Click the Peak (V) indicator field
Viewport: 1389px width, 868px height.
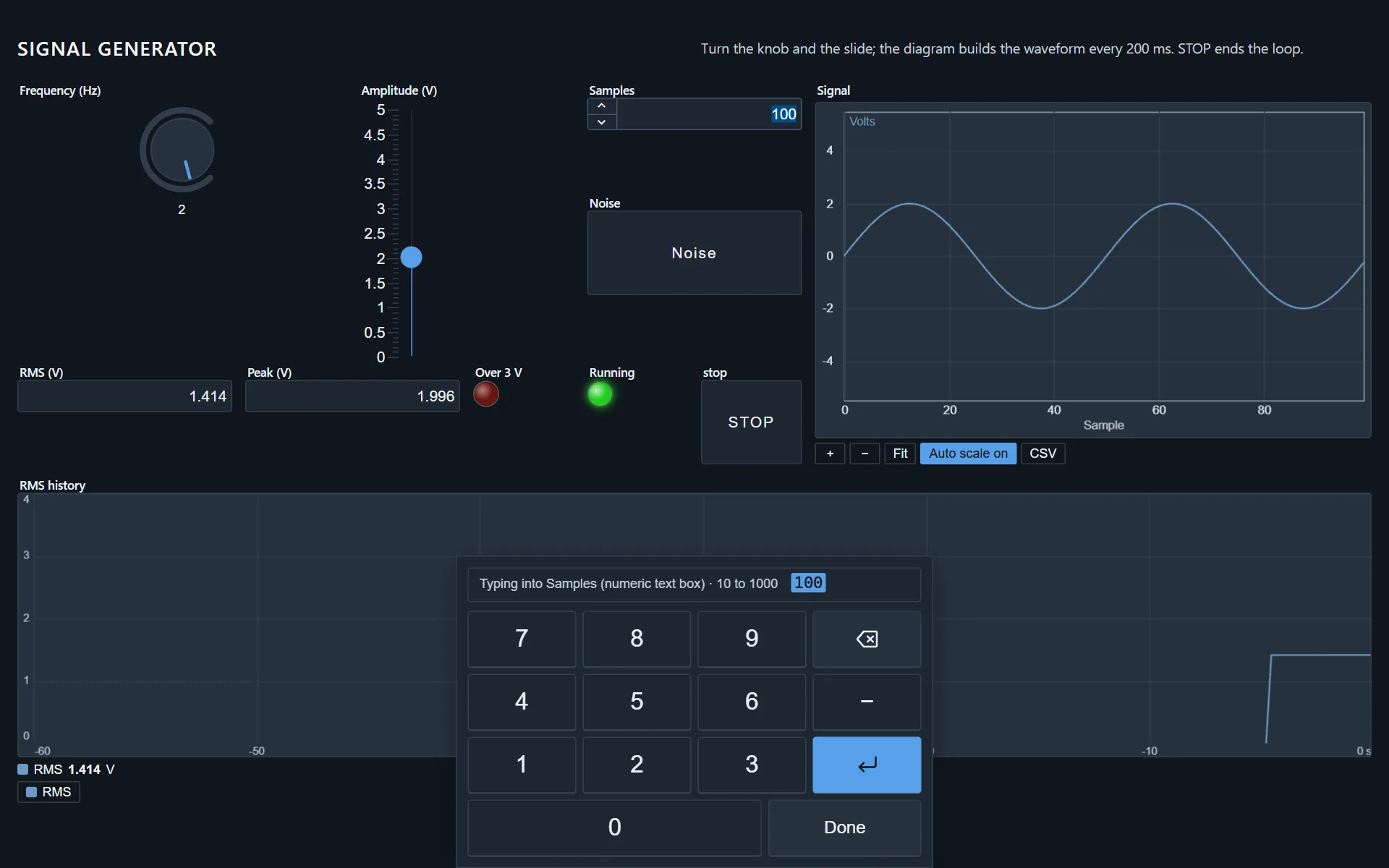coord(352,396)
